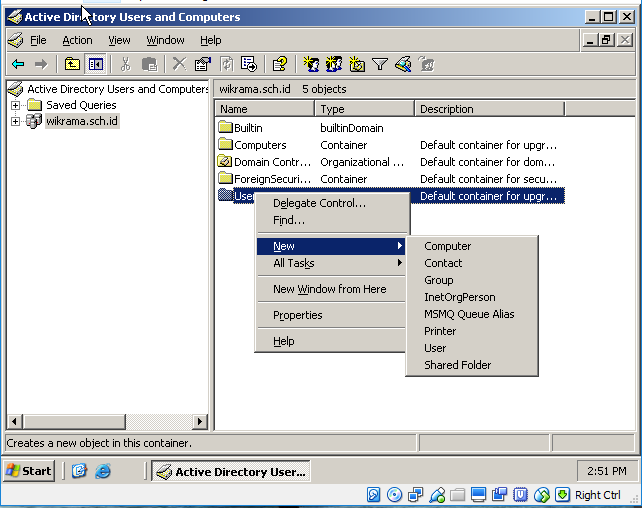
Task: Click the Add to group toolbar icon
Action: tap(426, 64)
